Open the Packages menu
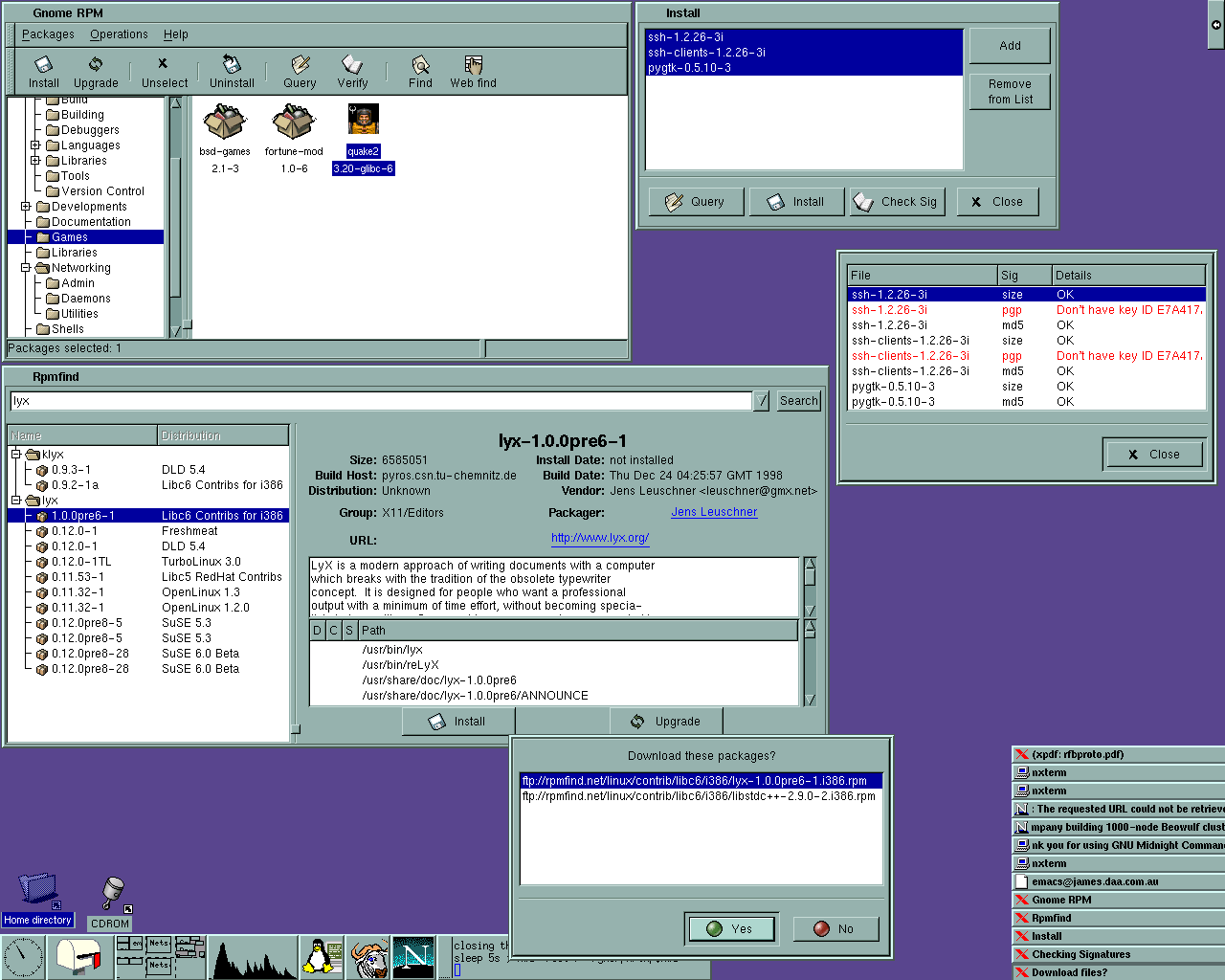This screenshot has width=1225, height=980. tap(48, 34)
